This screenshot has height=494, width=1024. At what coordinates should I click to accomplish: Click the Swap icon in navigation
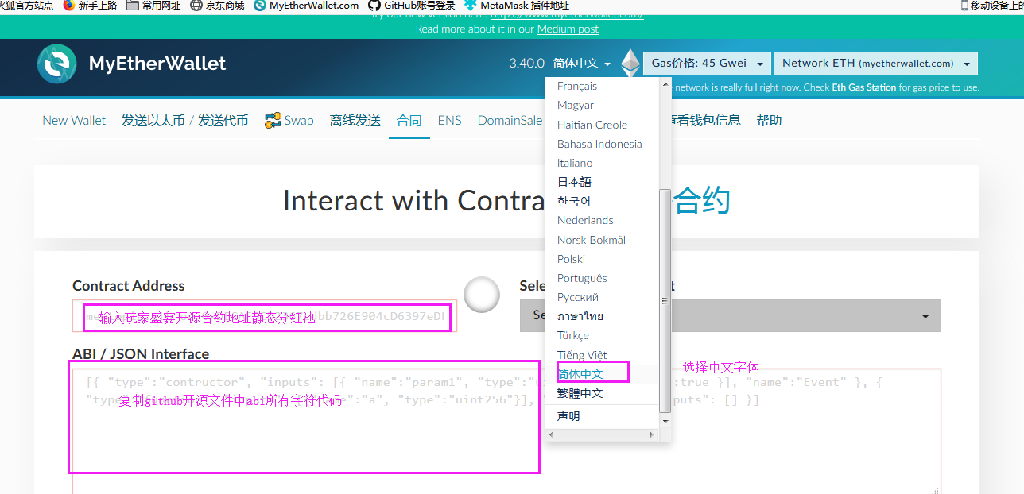(272, 120)
